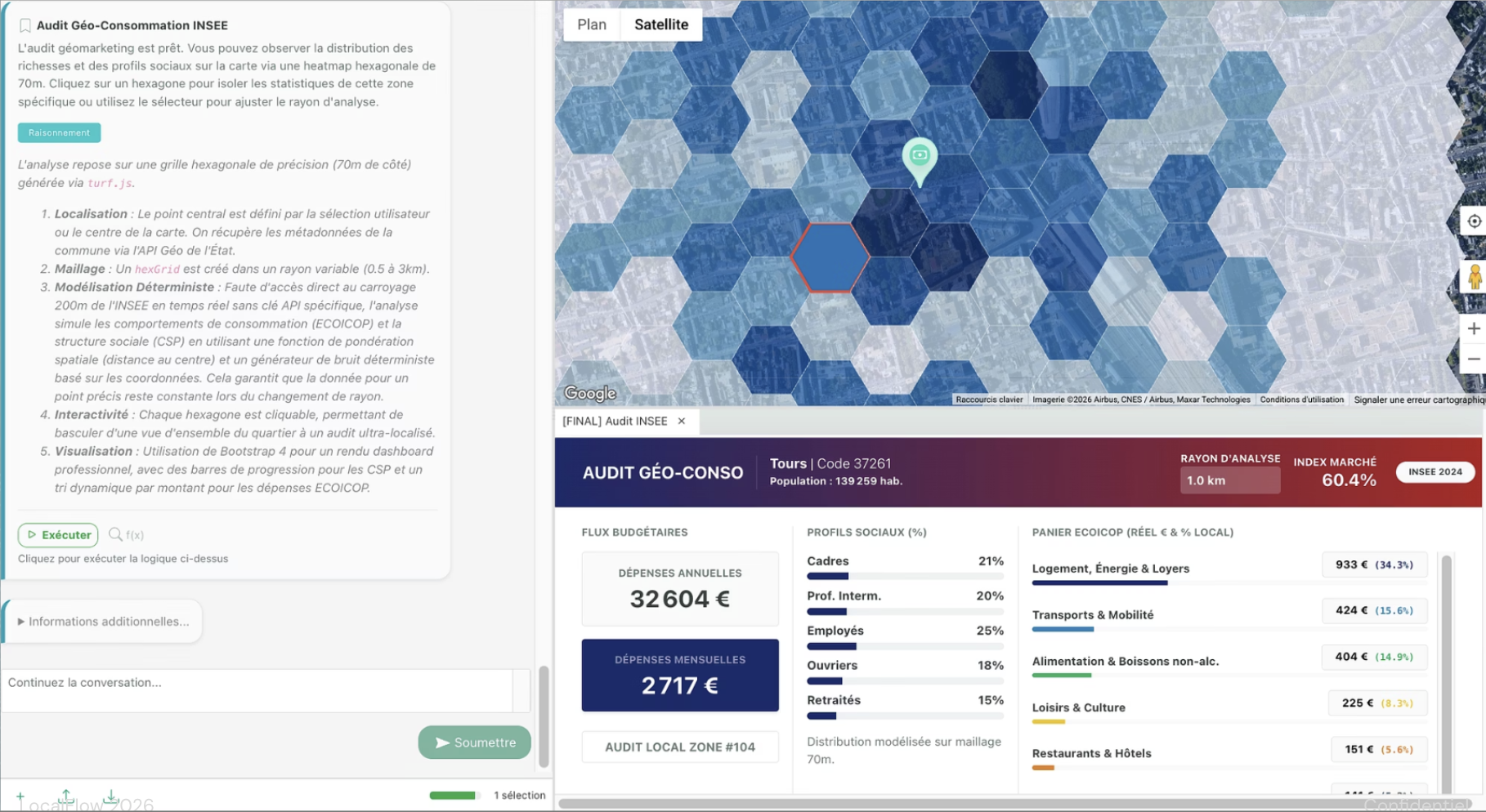
Task: Select the red-outlined hexagon on the map
Action: point(830,257)
